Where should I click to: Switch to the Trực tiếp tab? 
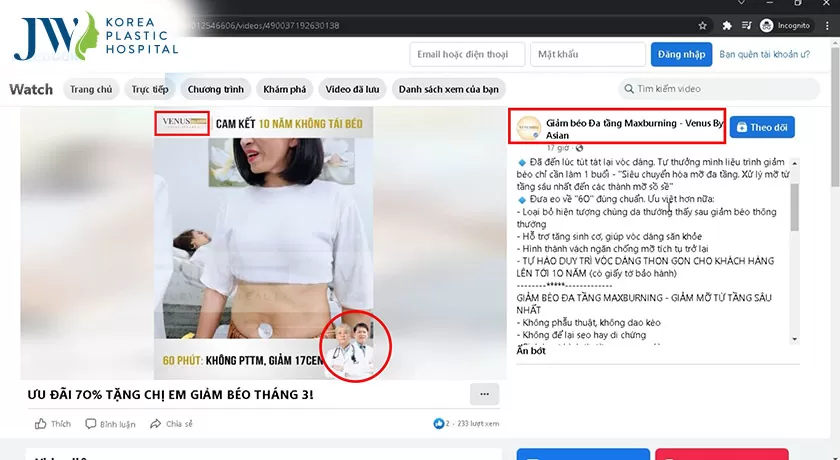pyautogui.click(x=150, y=89)
